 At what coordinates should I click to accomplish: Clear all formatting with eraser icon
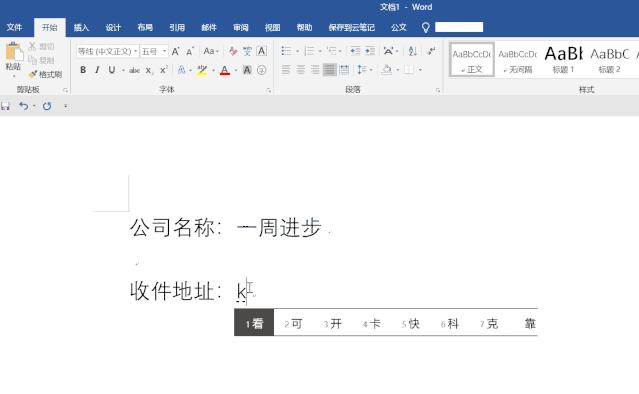[x=233, y=51]
